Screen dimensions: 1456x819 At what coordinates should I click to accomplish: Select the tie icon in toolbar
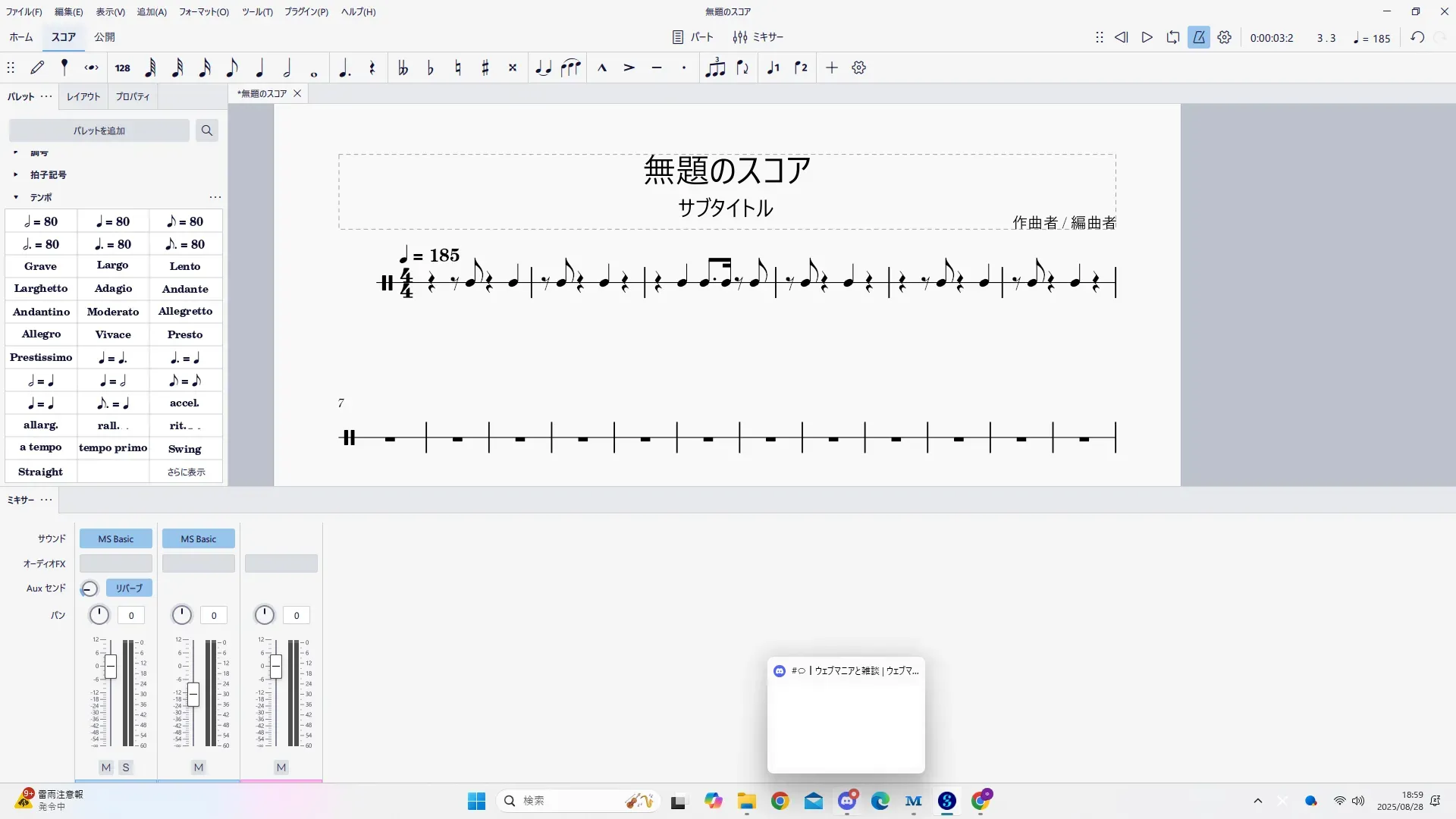543,67
